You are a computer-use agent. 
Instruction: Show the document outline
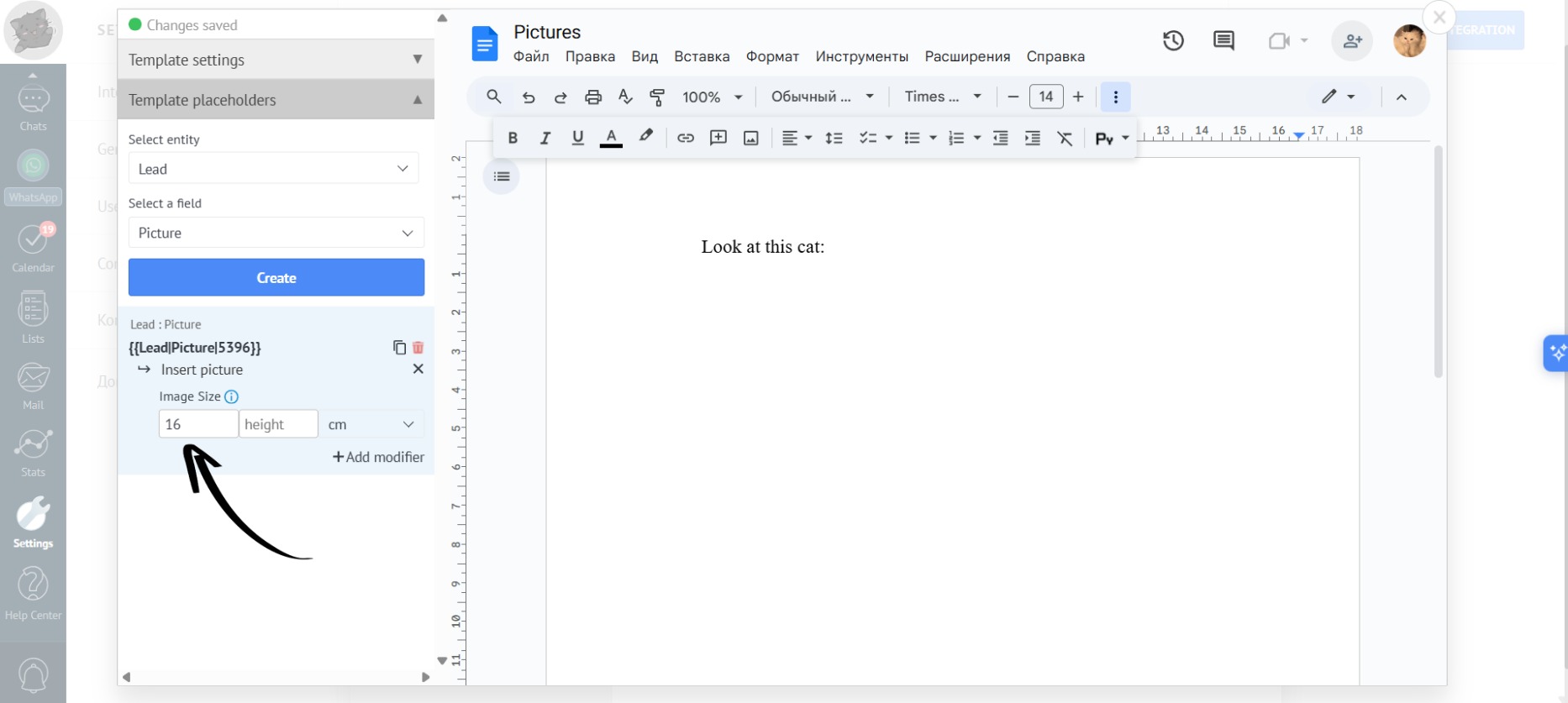coord(502,176)
